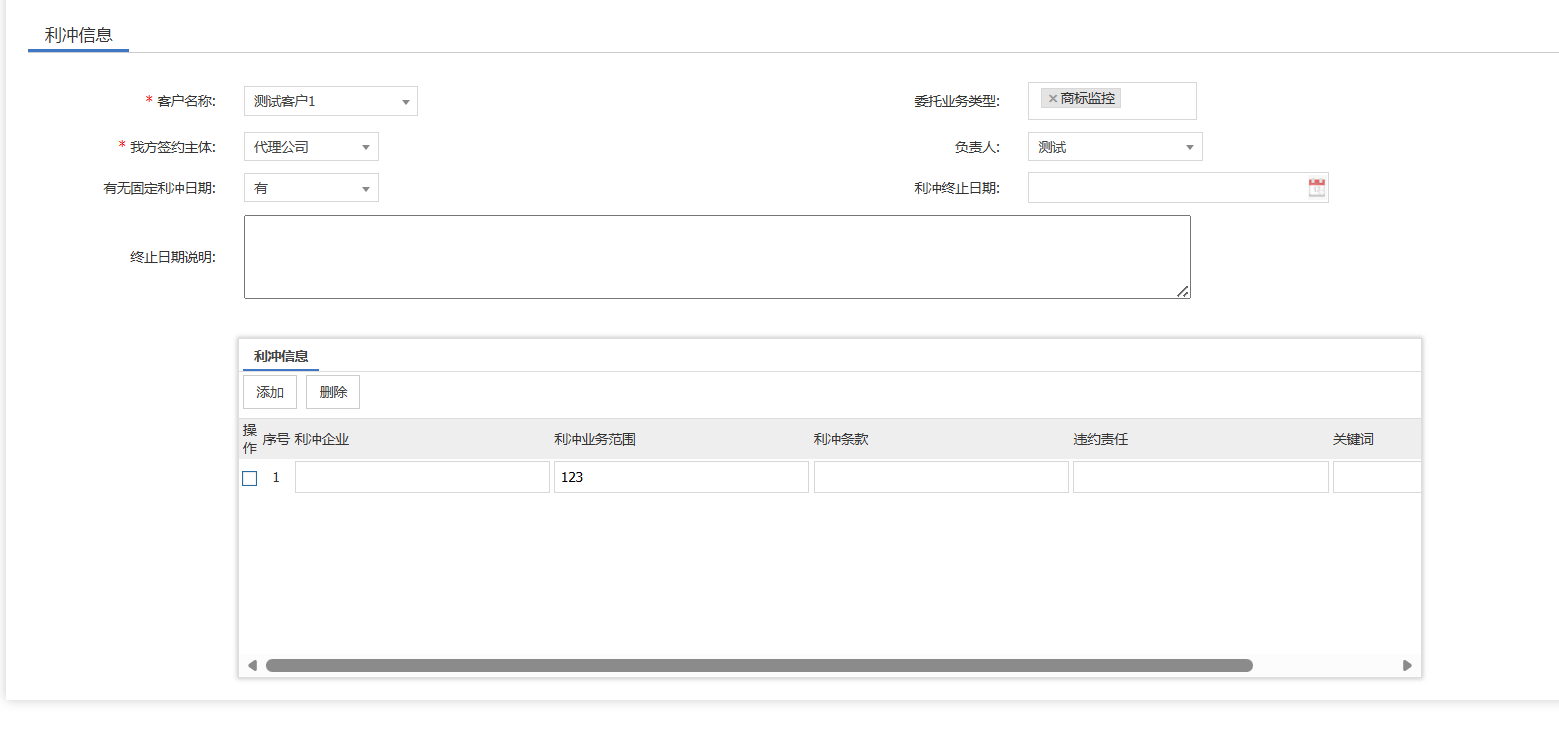Open the calendar icon for 利冲终止日期

click(1316, 187)
